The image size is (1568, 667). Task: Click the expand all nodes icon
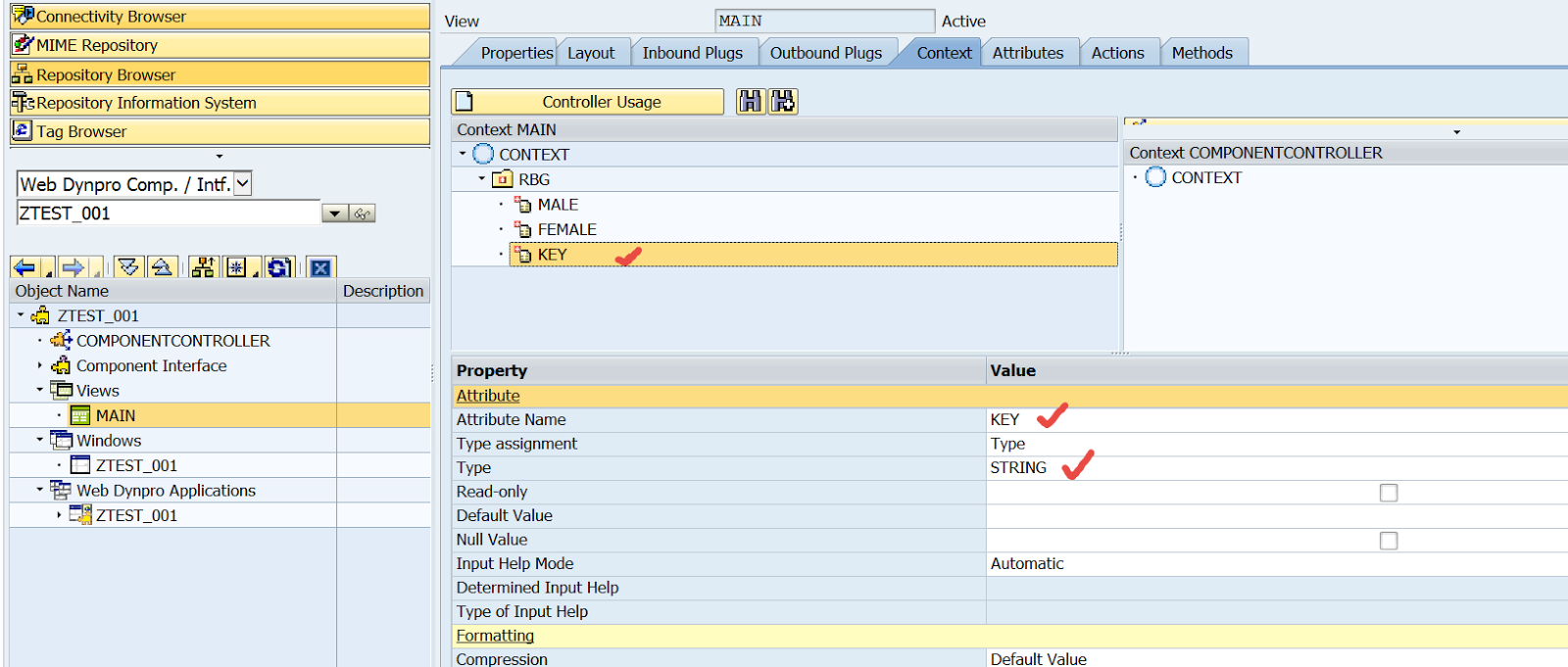coord(128,267)
